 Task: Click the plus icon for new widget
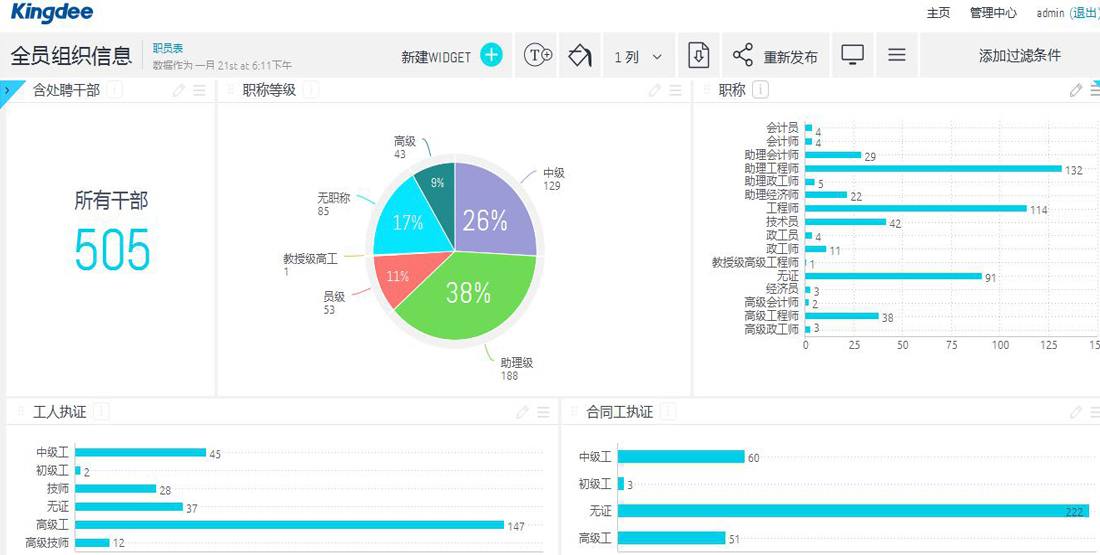(x=491, y=56)
